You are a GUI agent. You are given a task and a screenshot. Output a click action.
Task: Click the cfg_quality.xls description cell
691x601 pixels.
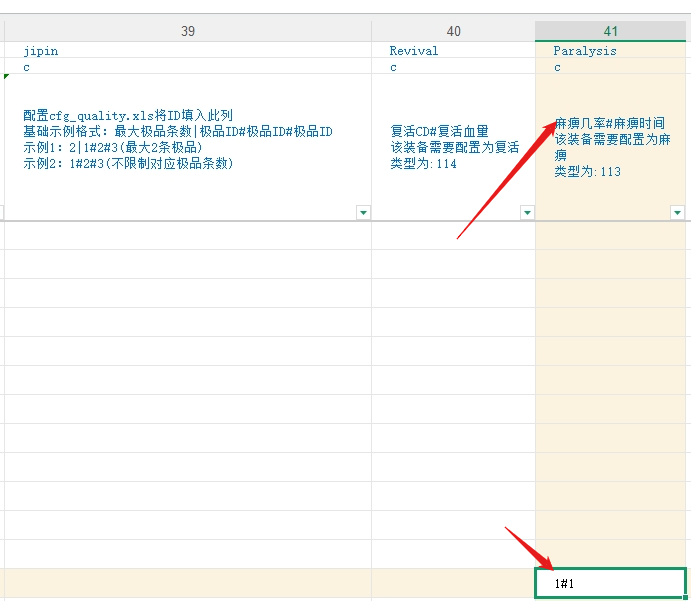point(188,147)
